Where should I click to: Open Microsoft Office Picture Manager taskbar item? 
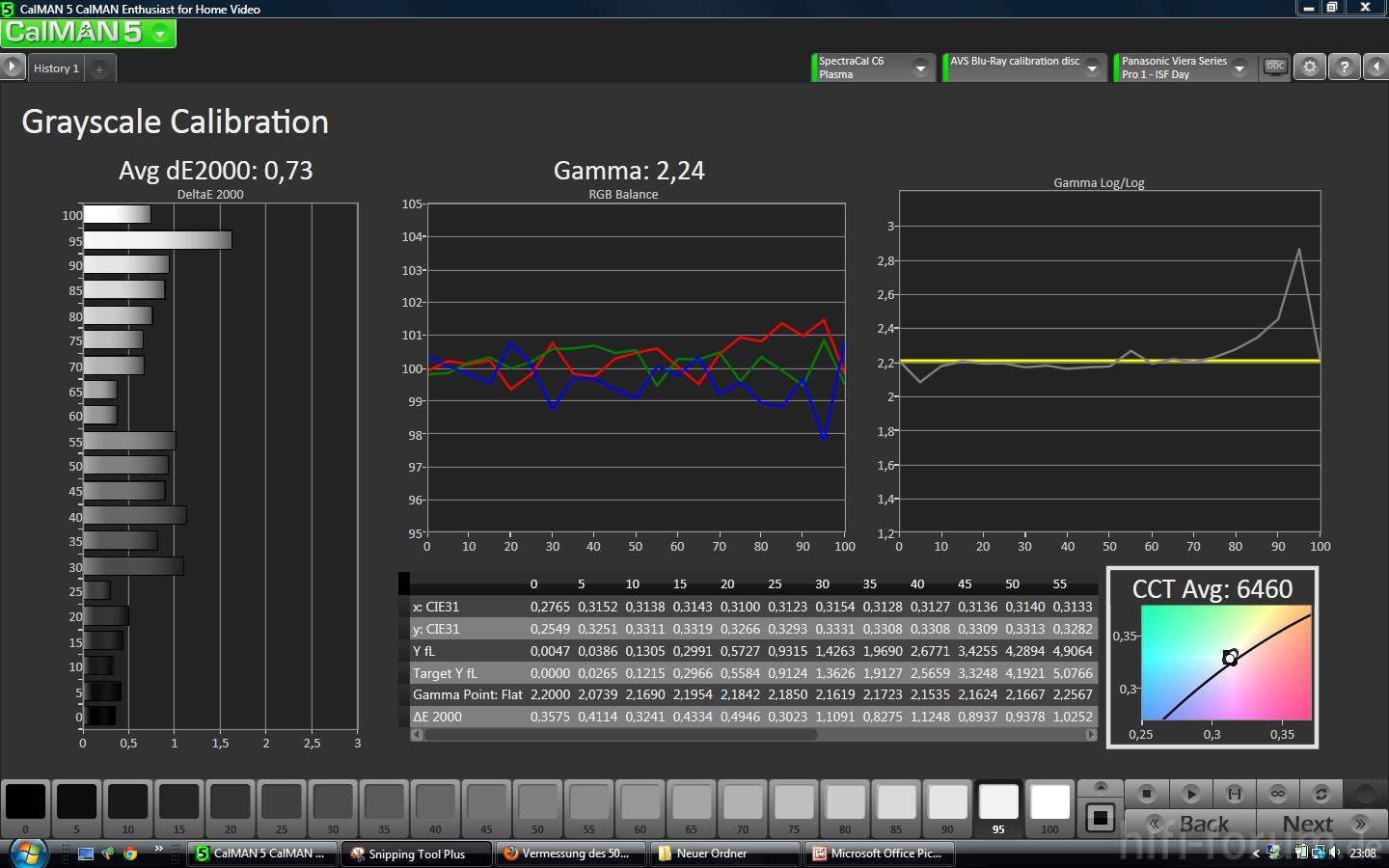click(880, 854)
